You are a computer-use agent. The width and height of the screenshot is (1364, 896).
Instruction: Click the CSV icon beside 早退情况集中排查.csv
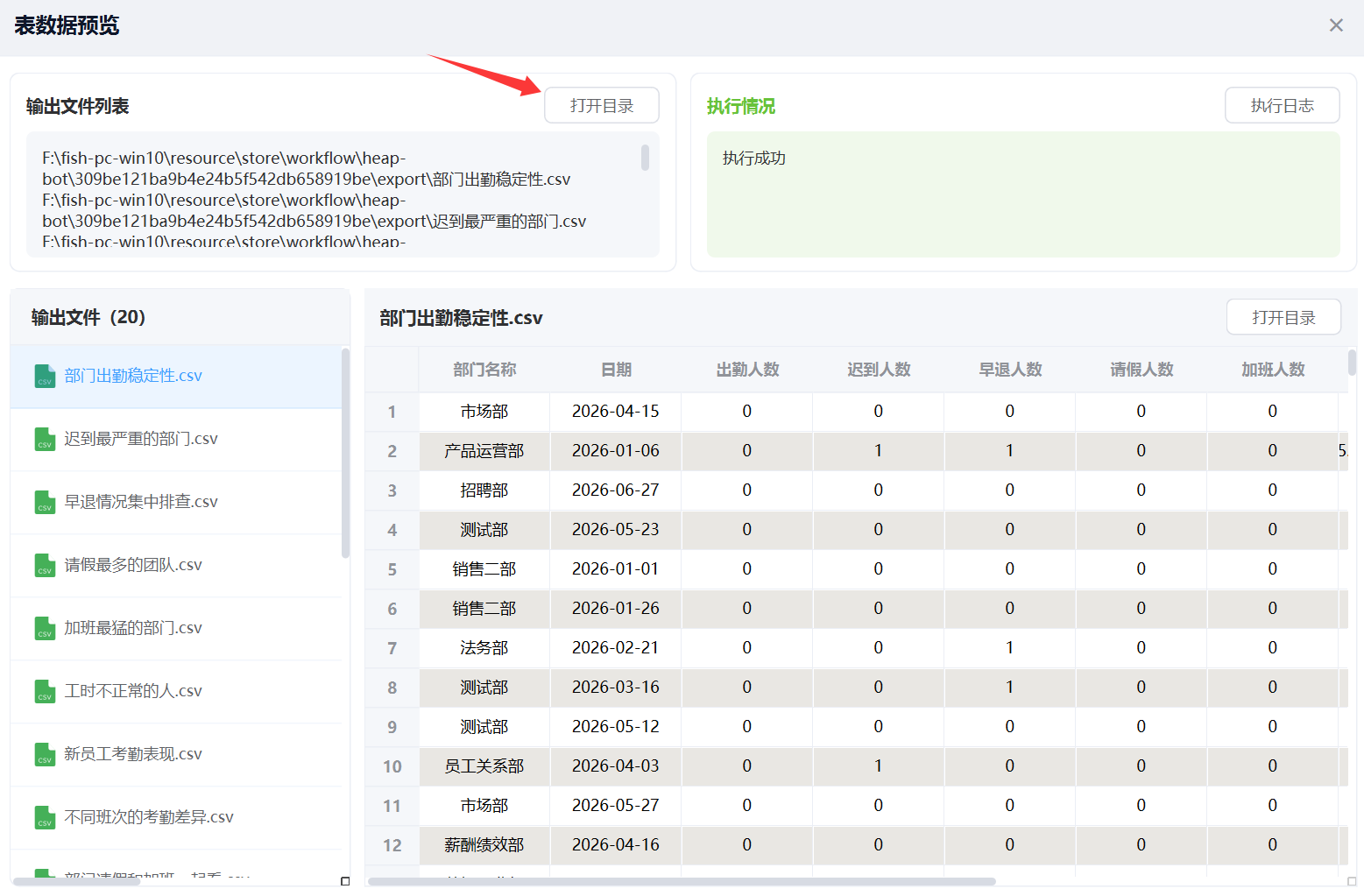point(45,503)
